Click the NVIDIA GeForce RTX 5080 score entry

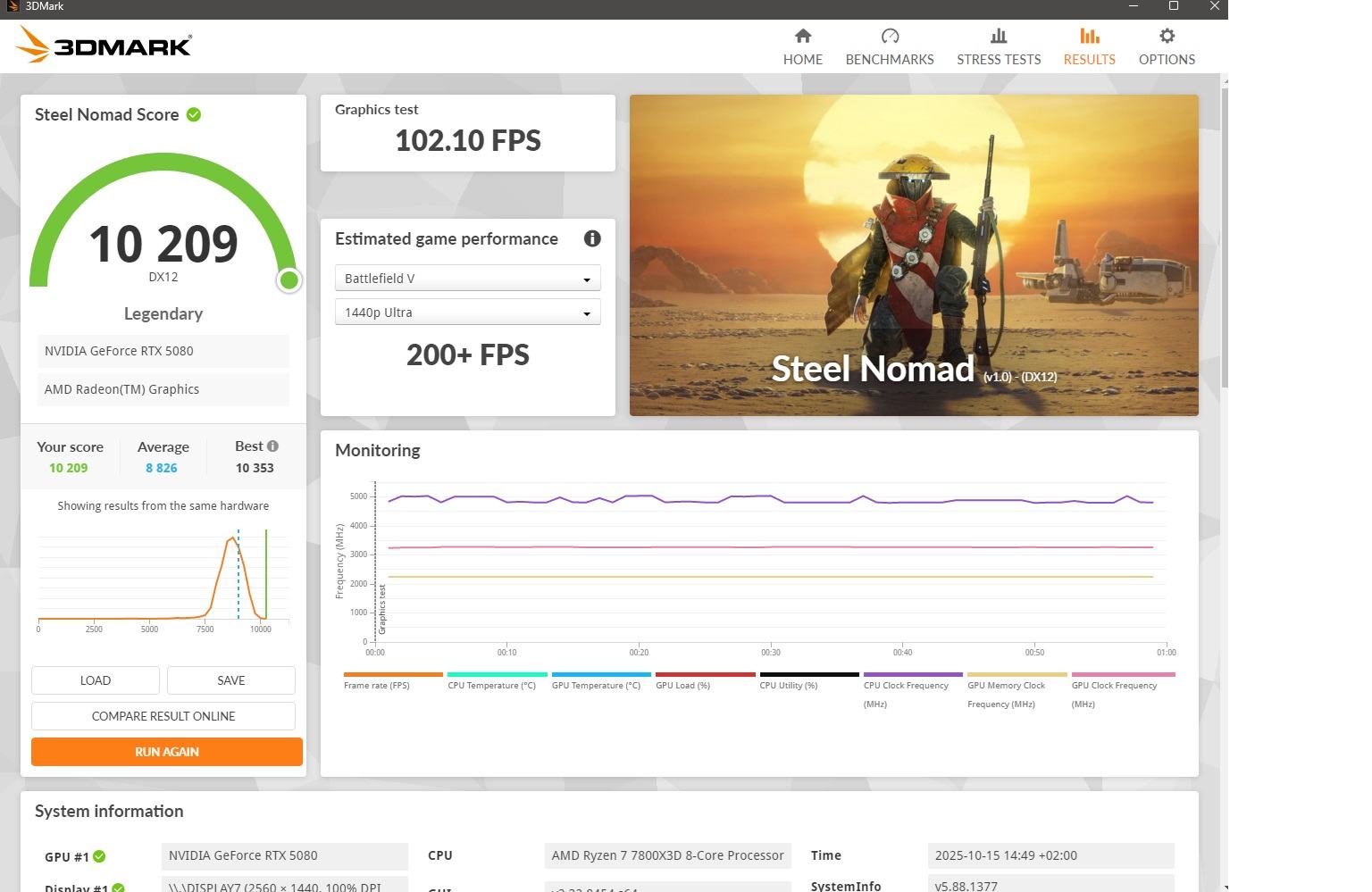tap(163, 351)
